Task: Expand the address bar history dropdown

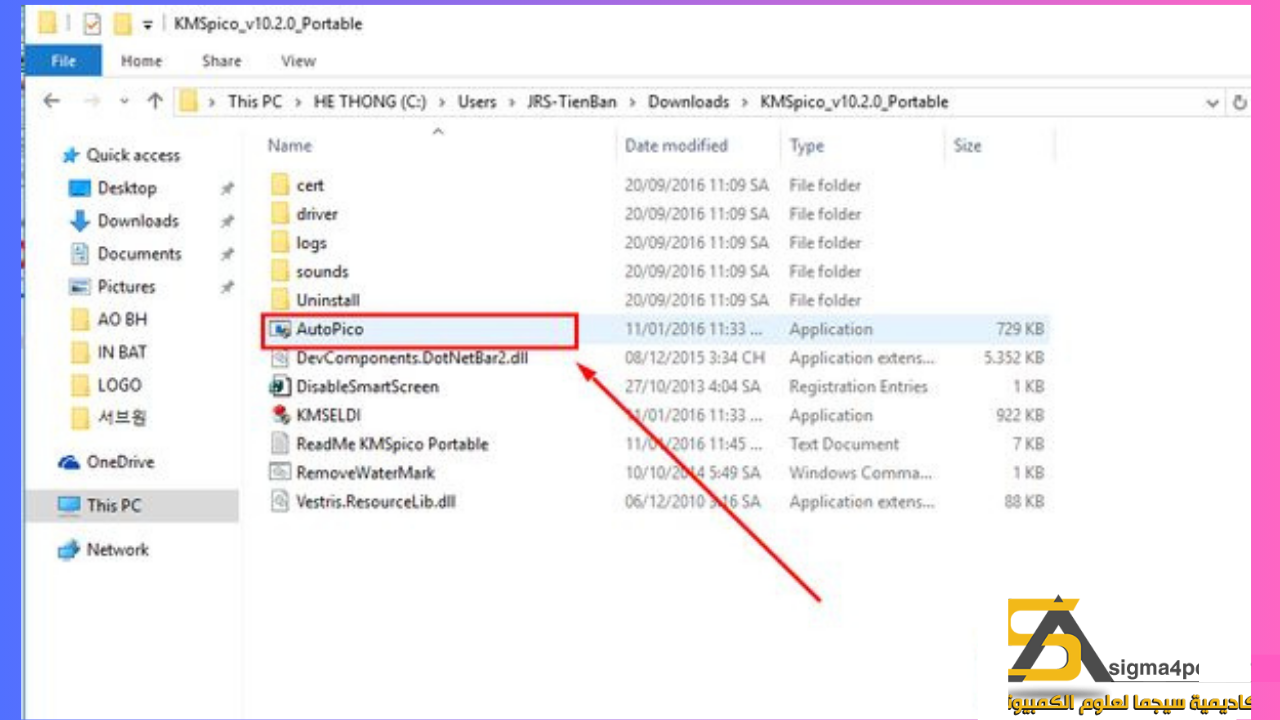Action: tap(1213, 103)
